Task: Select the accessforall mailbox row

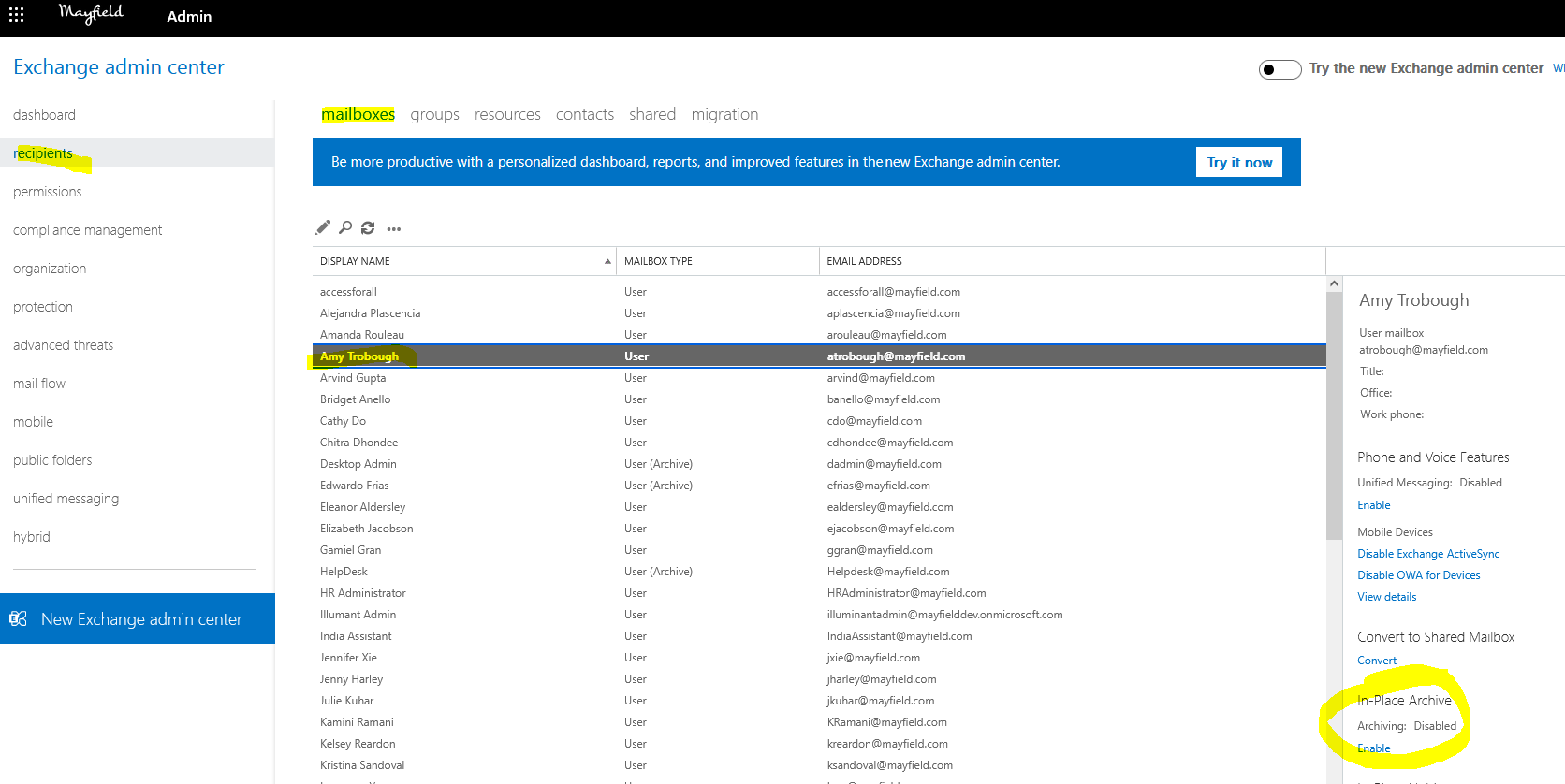Action: pos(819,292)
